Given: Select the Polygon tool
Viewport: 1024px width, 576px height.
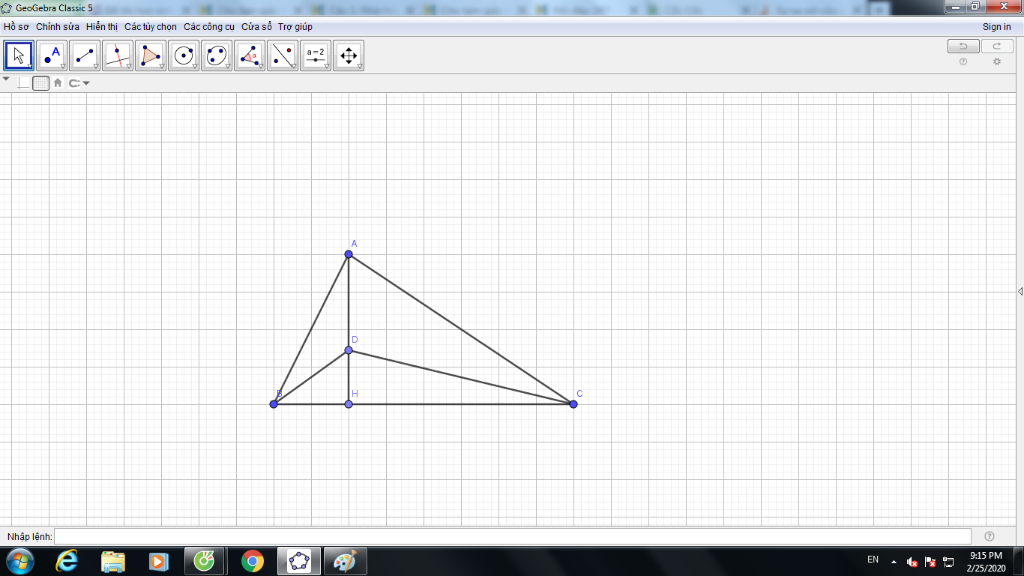Looking at the screenshot, I should pos(151,56).
